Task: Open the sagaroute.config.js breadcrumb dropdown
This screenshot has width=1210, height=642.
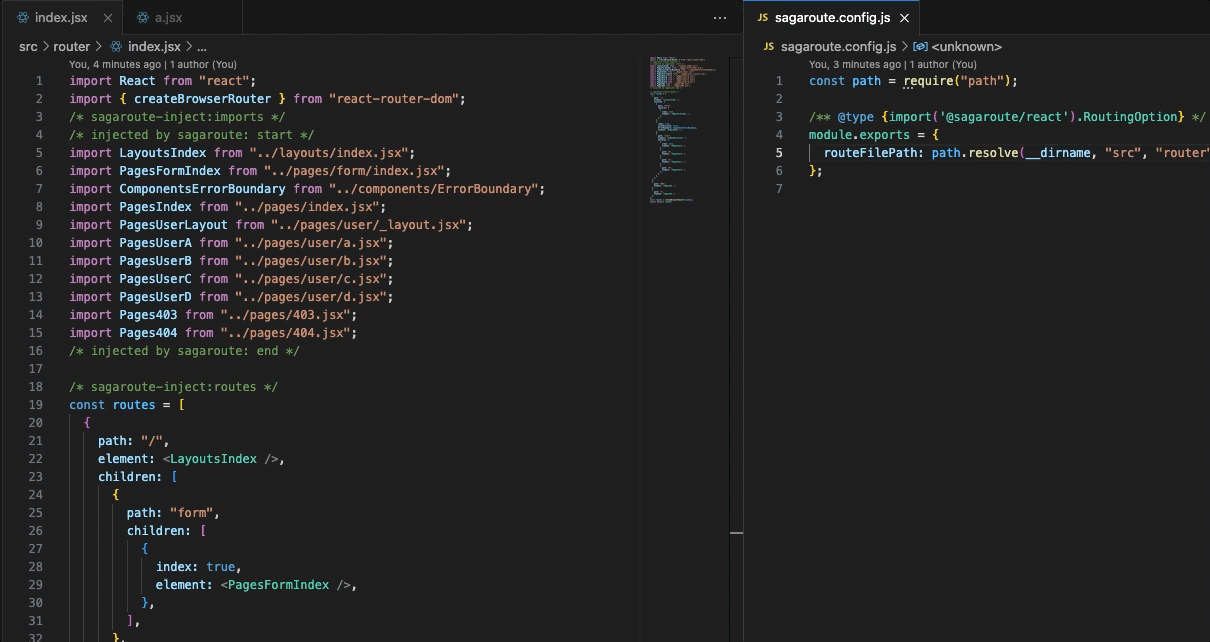Action: tap(838, 46)
